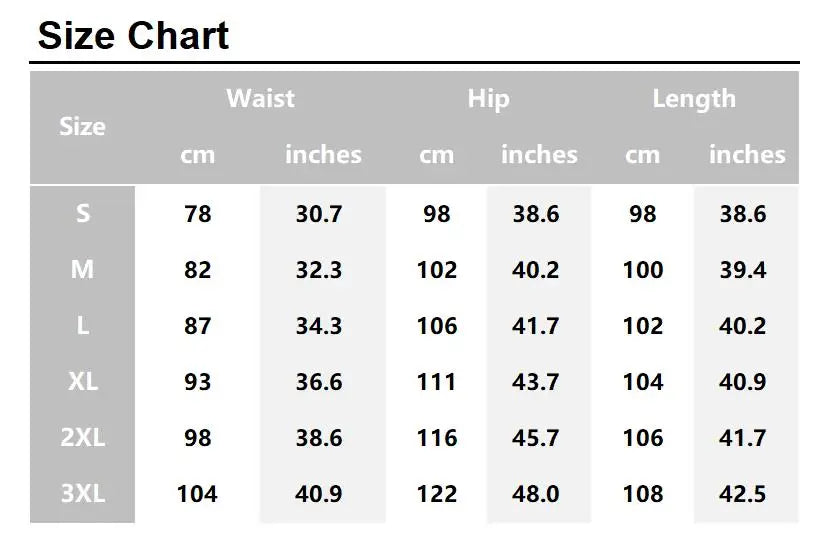Select the S size row label
The width and height of the screenshot is (829, 543).
click(x=82, y=214)
